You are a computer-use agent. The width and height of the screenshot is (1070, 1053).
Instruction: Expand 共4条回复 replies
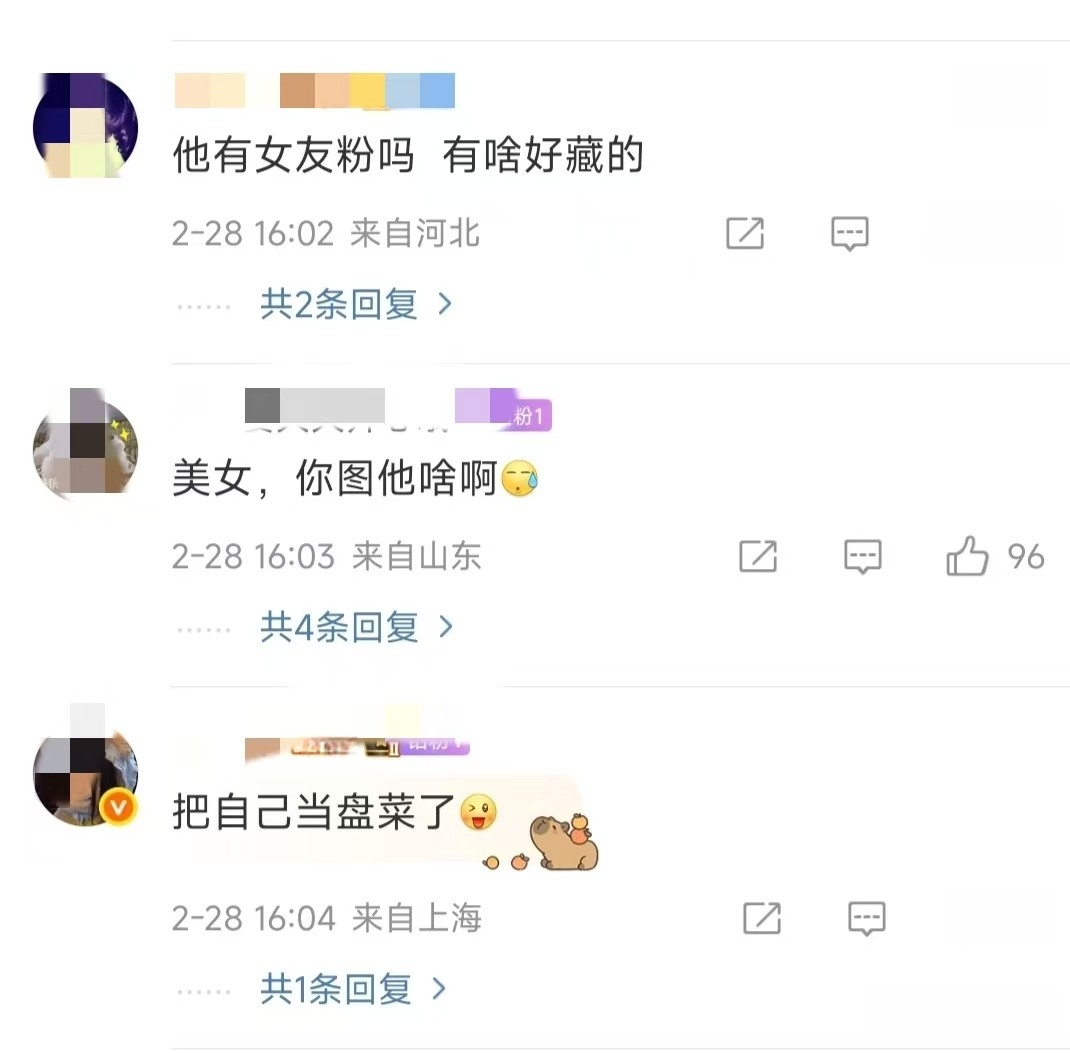356,626
